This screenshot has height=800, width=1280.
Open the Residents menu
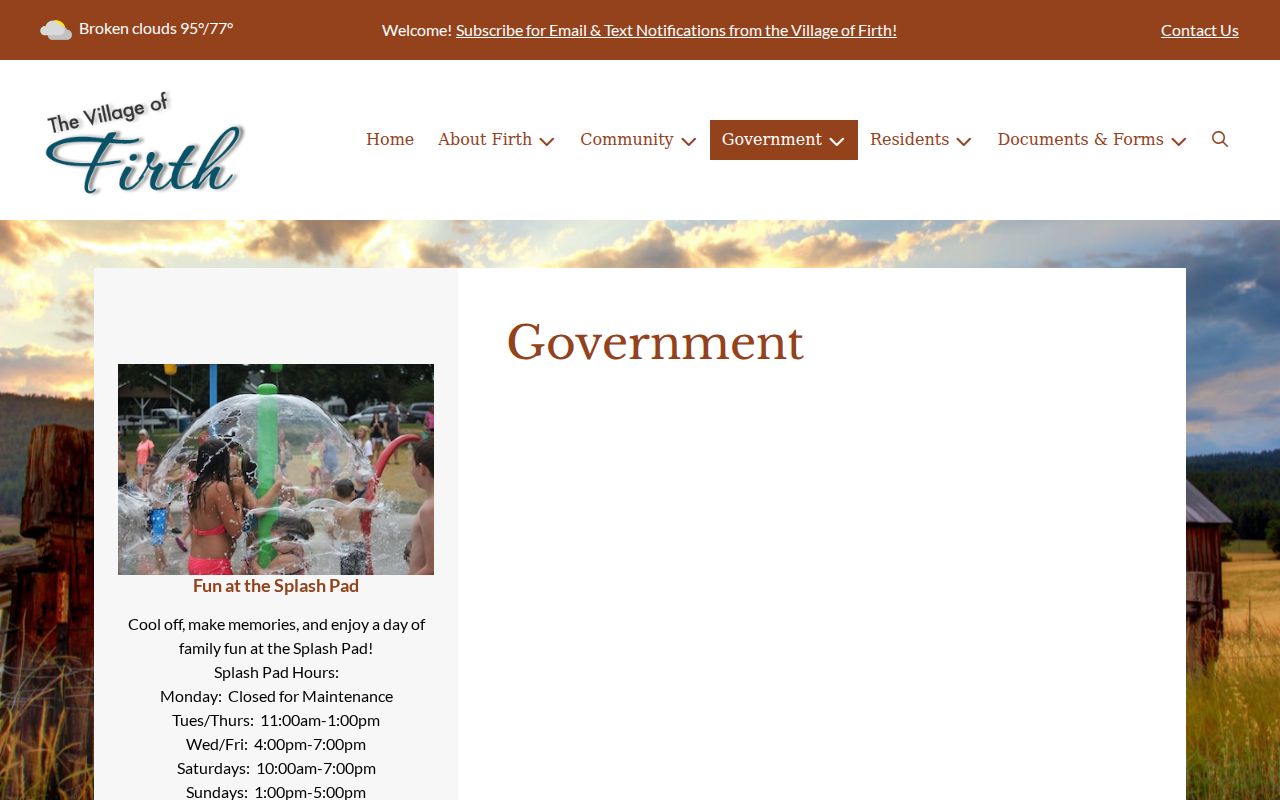click(x=909, y=139)
